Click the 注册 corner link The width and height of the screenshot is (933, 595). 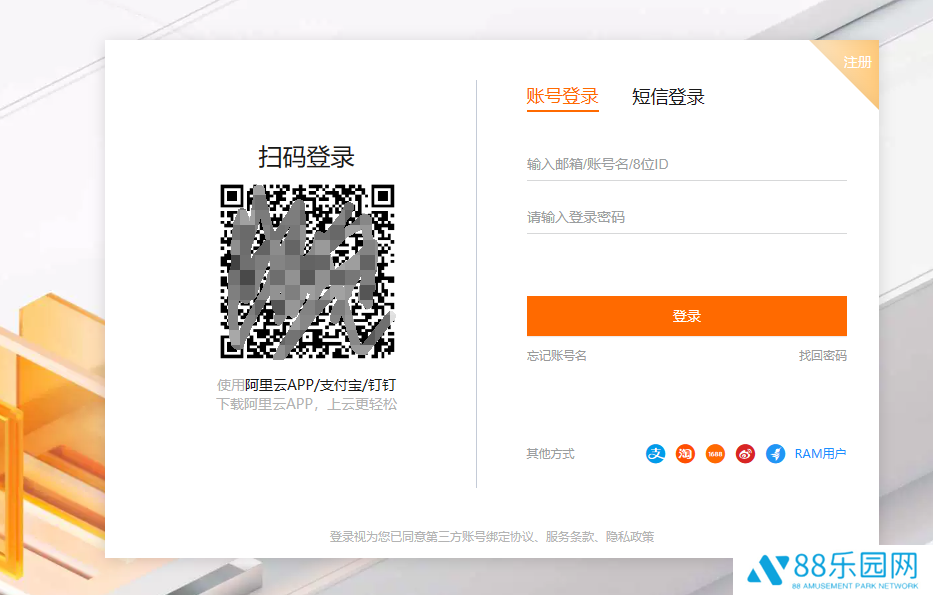857,62
